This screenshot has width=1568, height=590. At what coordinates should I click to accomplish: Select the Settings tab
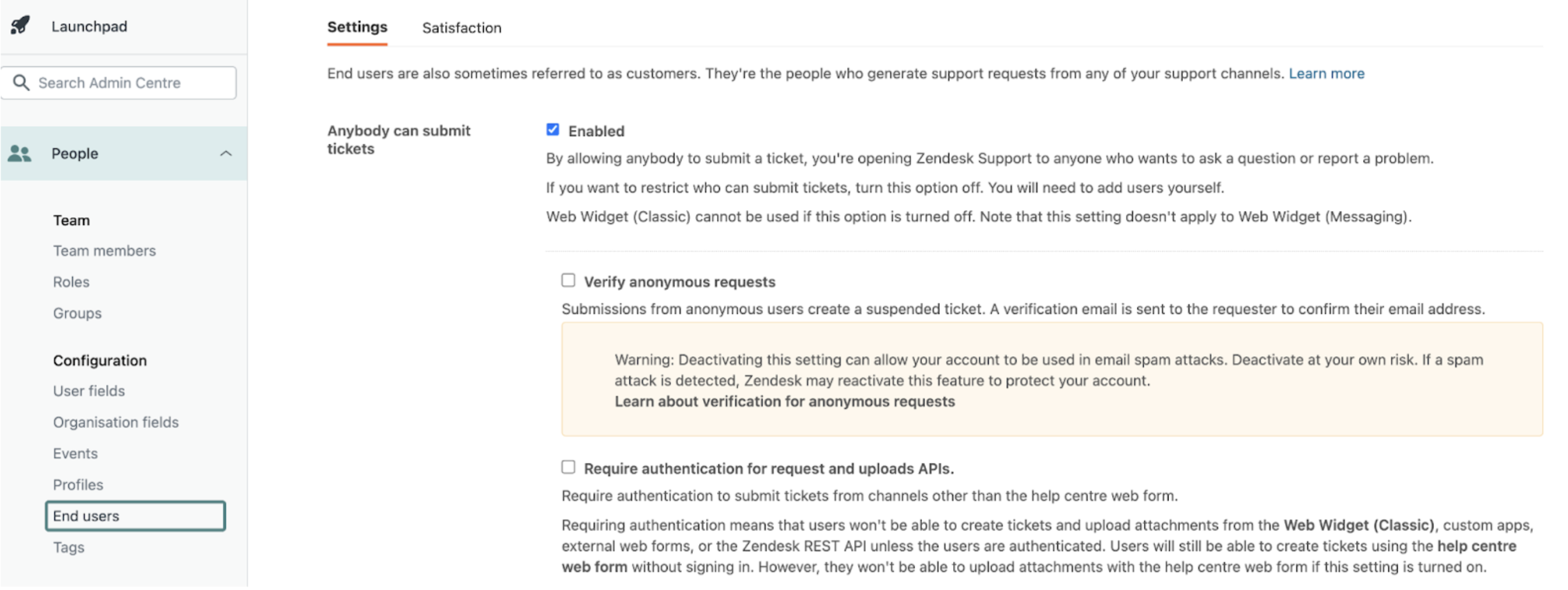pos(357,27)
